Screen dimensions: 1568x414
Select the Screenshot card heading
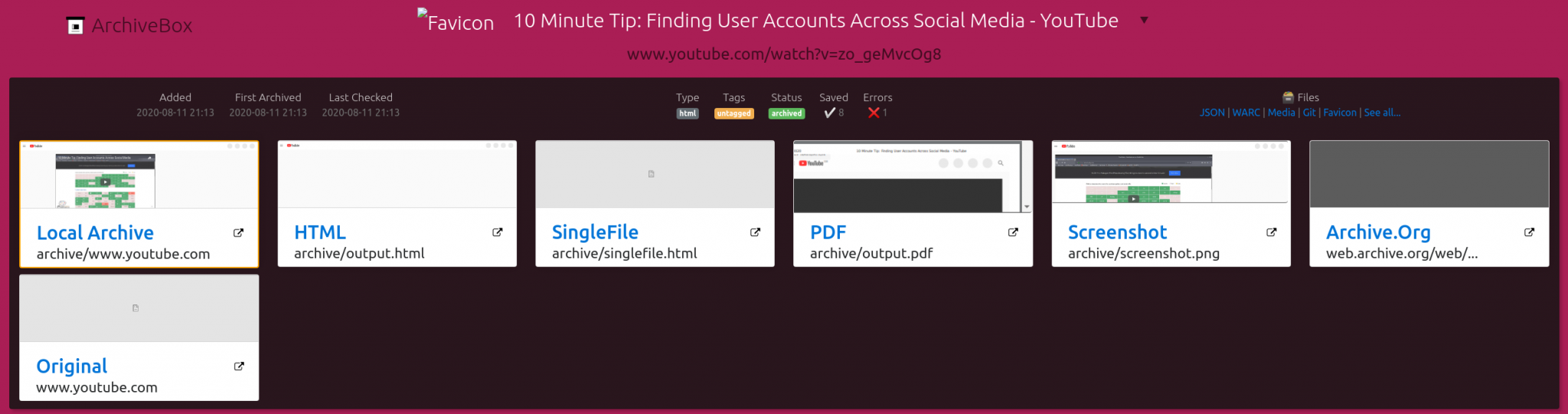click(x=1117, y=232)
